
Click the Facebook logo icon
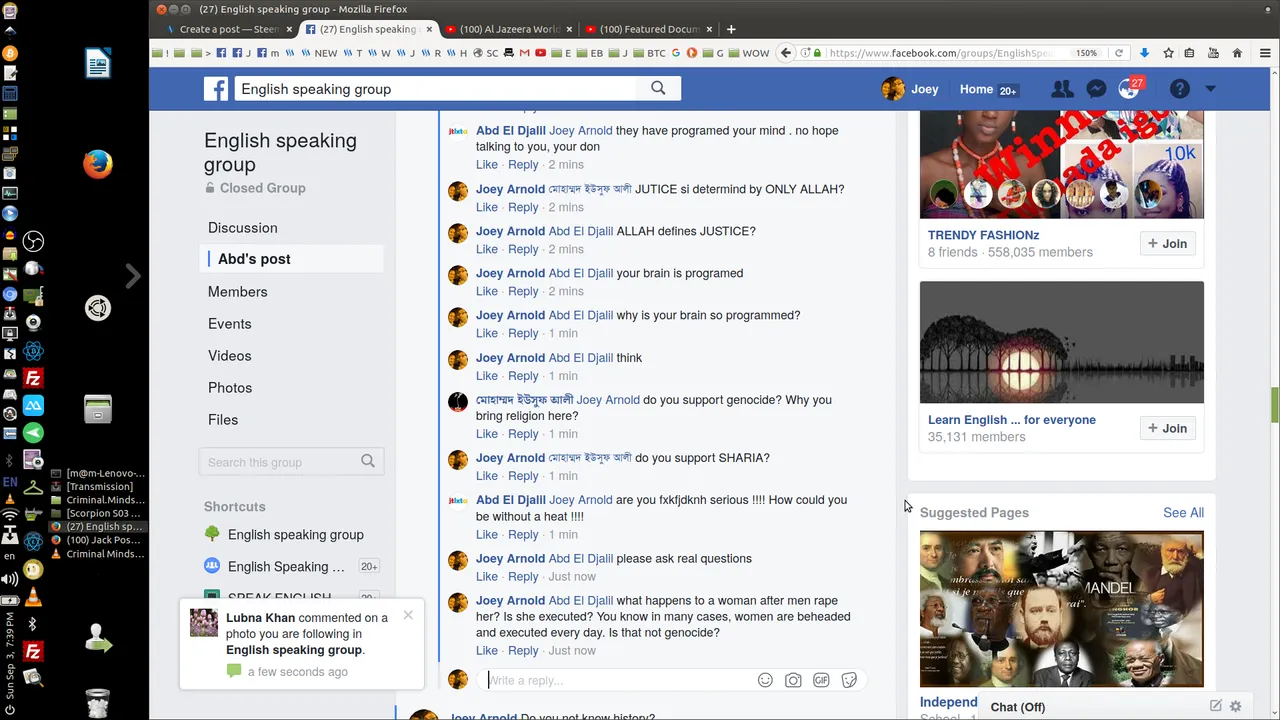coord(216,89)
